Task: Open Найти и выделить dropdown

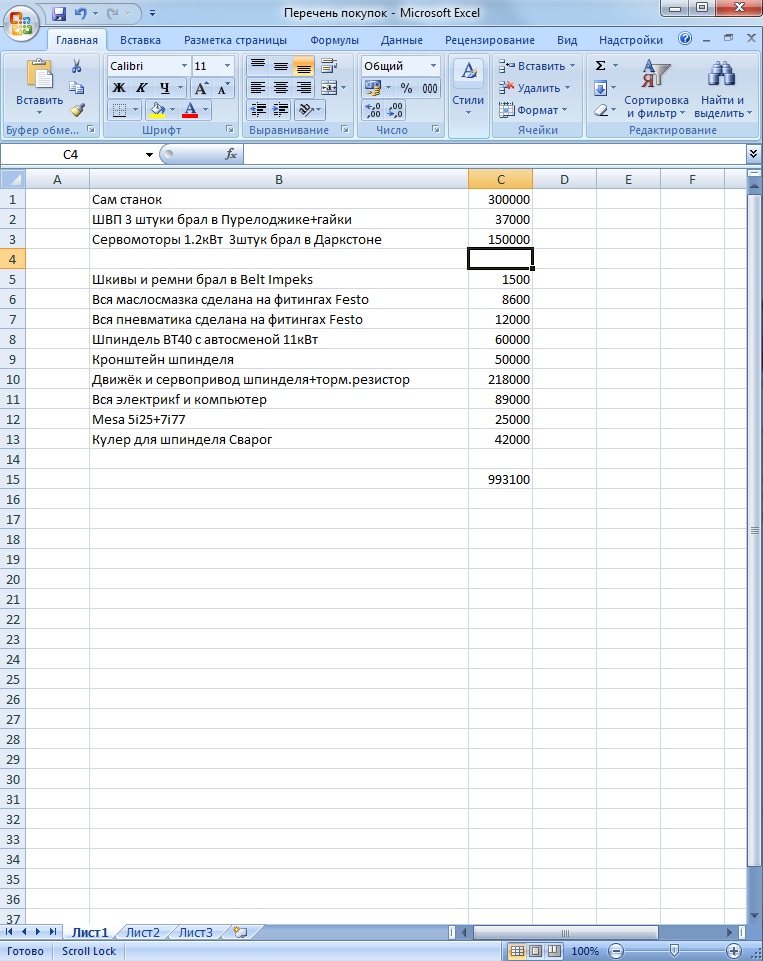Action: pos(723,89)
